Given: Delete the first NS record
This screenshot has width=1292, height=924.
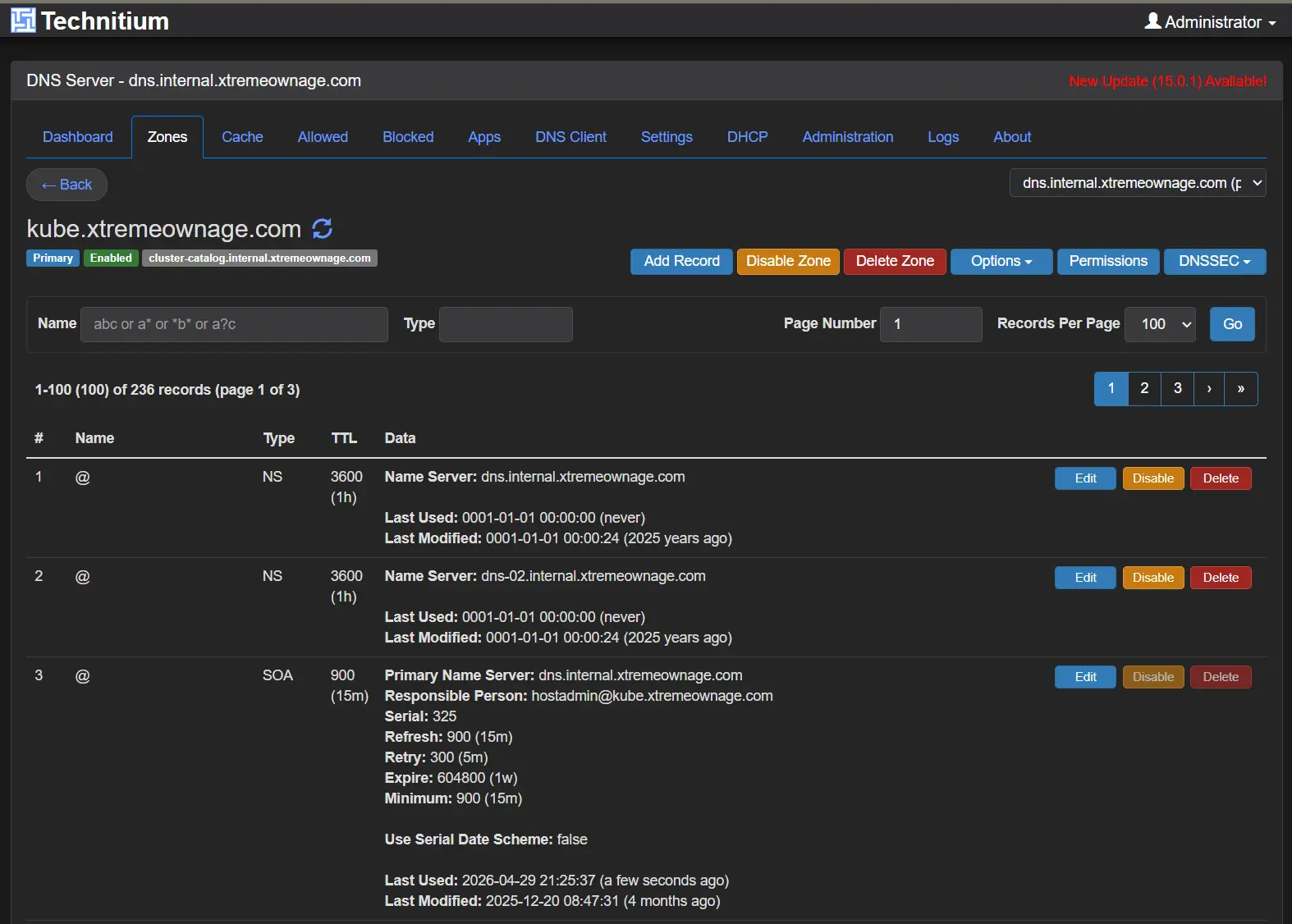Looking at the screenshot, I should [1221, 478].
